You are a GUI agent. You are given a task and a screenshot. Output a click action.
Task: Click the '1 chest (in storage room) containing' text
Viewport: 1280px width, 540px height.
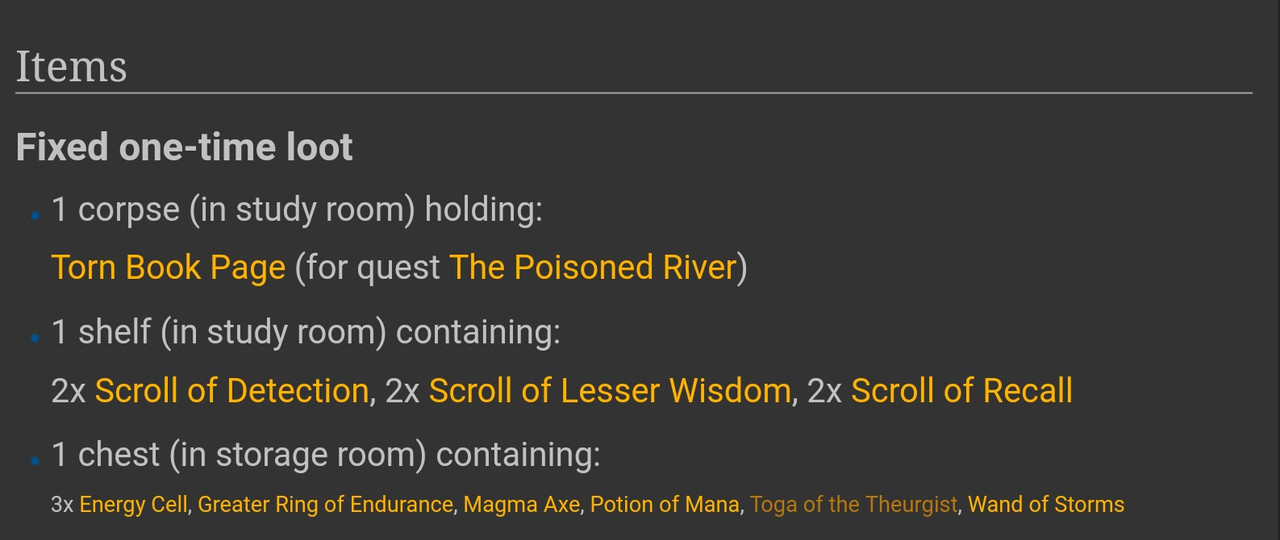tap(326, 455)
